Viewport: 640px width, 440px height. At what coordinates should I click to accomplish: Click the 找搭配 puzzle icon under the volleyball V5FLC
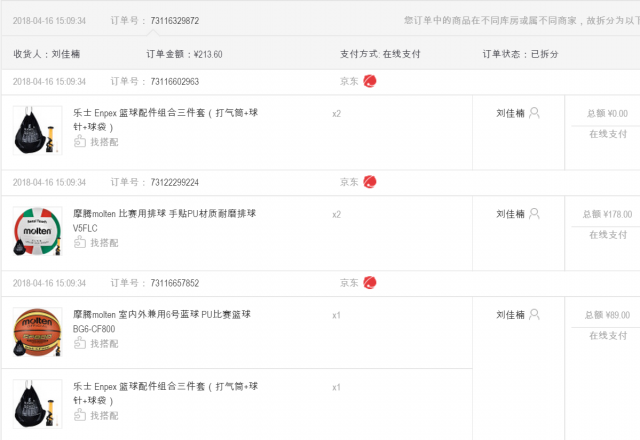coord(80,242)
